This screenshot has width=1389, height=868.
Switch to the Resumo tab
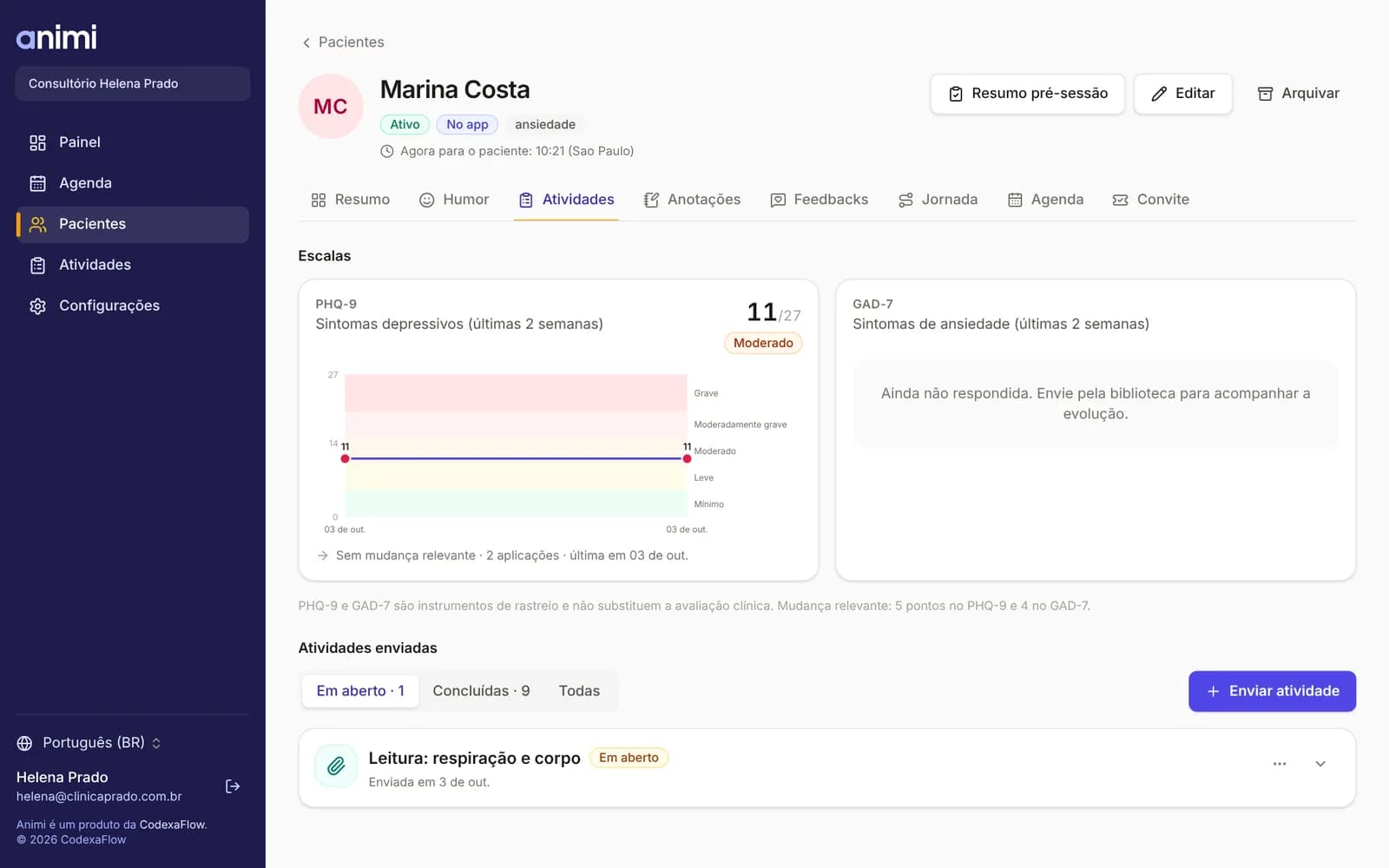pyautogui.click(x=351, y=200)
